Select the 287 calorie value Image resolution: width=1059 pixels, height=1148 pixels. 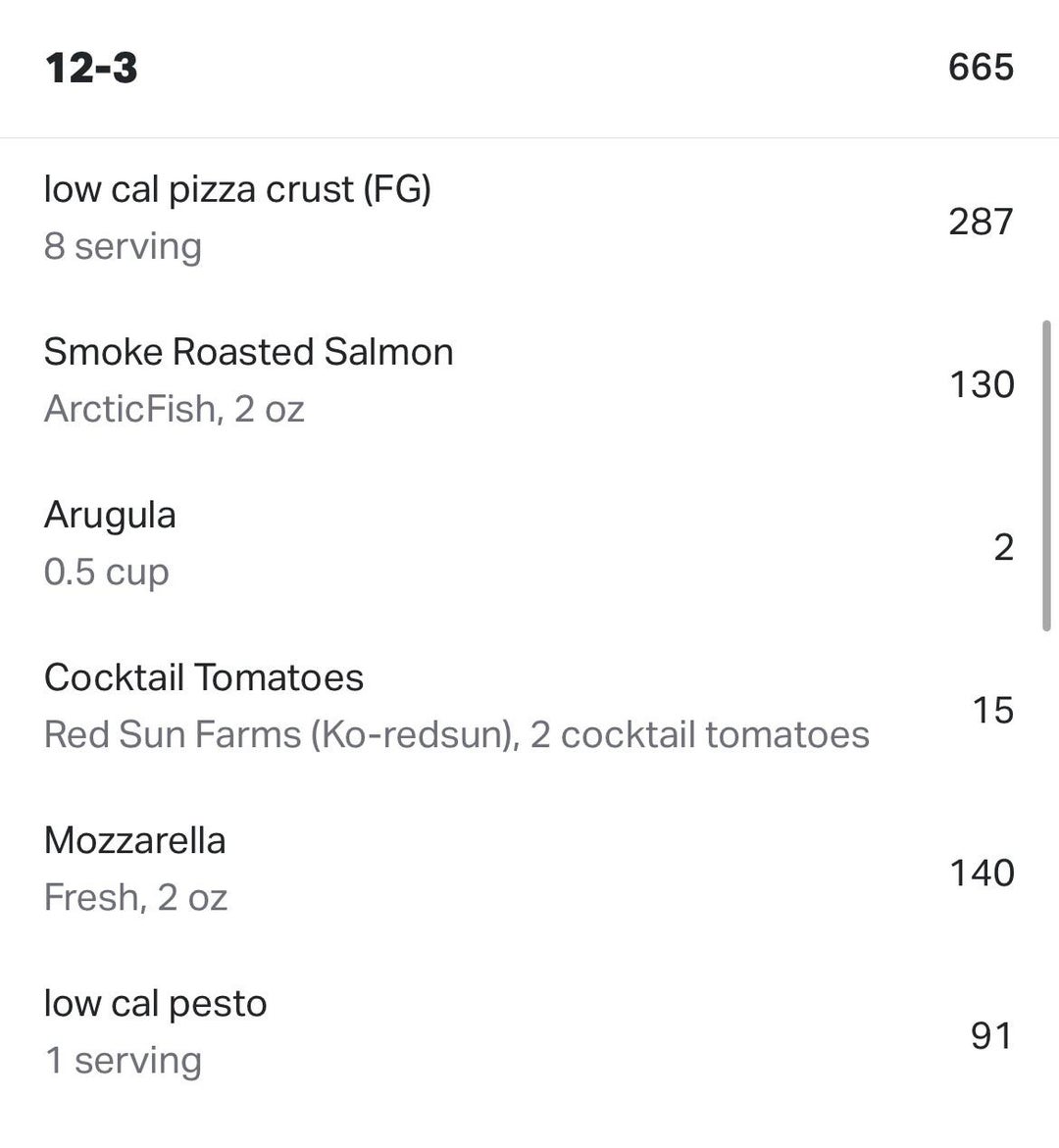pyautogui.click(x=981, y=222)
